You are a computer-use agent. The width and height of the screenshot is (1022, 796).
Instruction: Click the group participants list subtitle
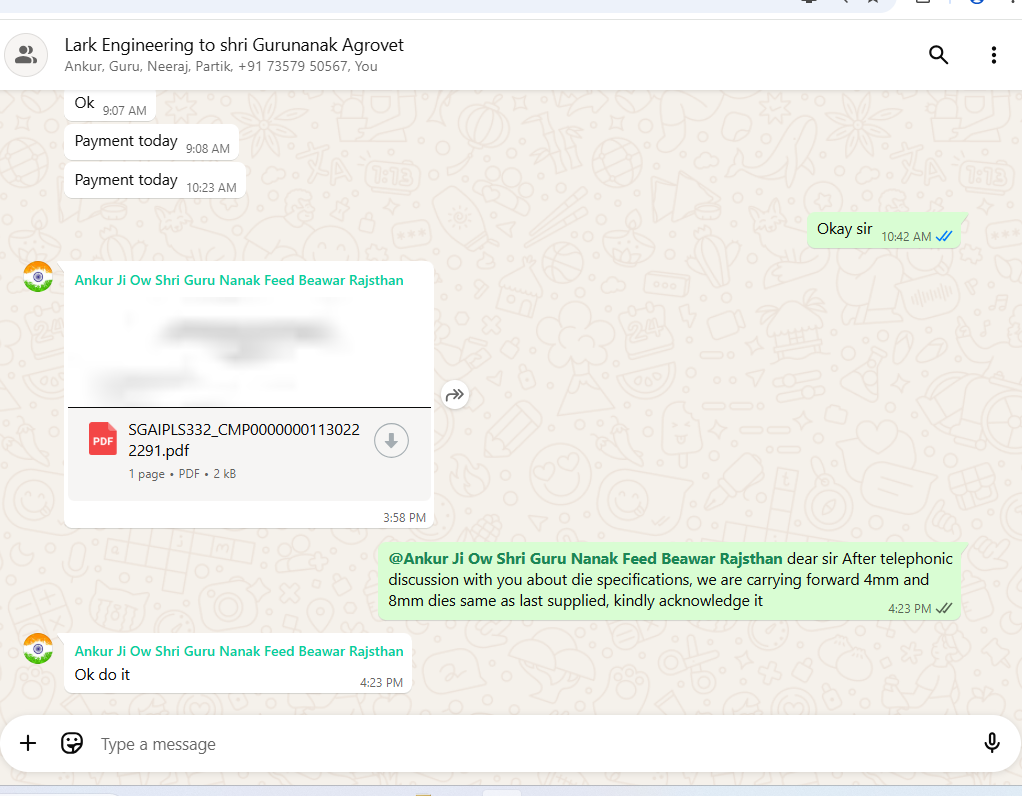tap(221, 67)
